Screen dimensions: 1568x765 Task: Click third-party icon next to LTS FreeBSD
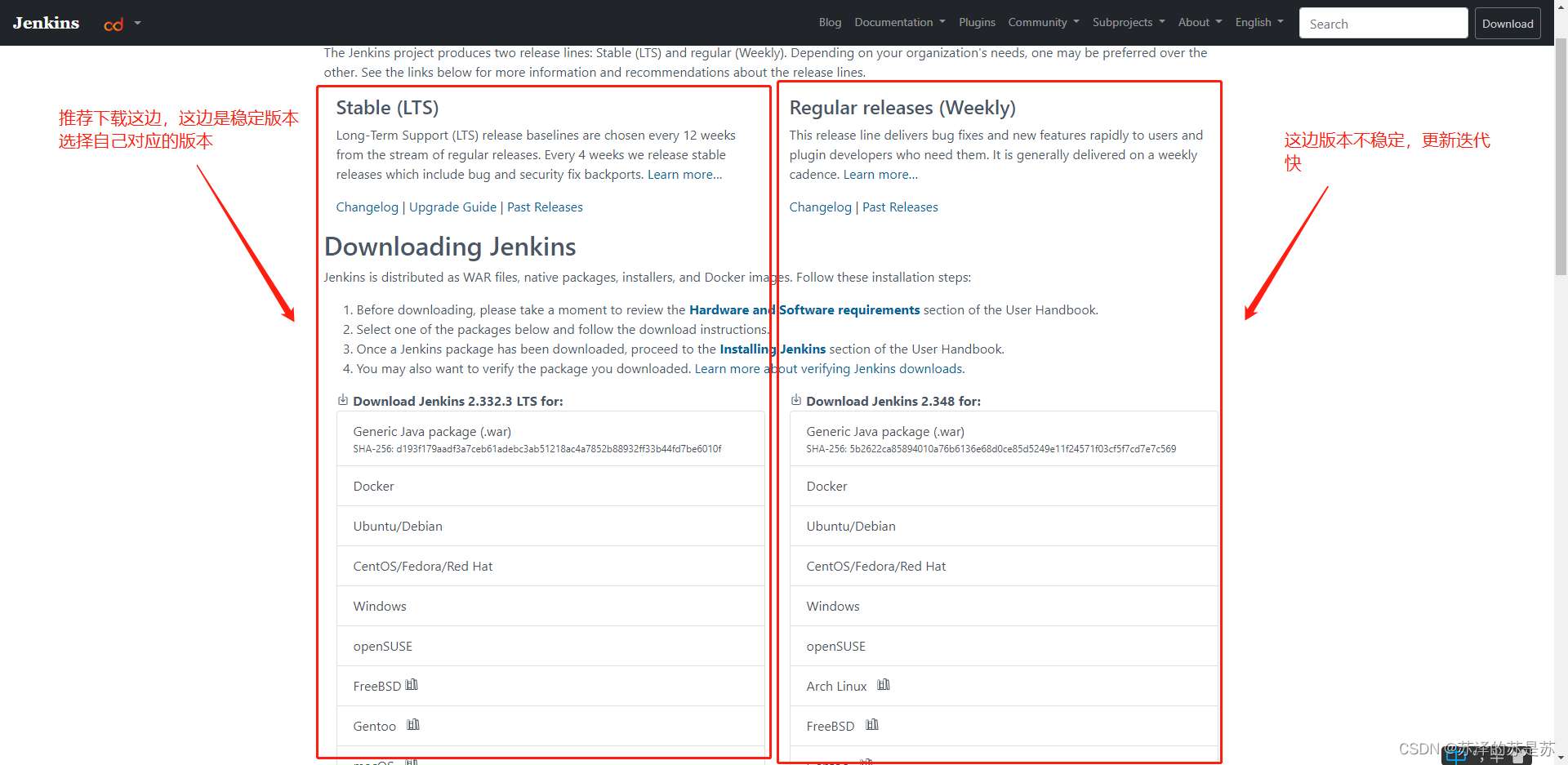coord(412,685)
